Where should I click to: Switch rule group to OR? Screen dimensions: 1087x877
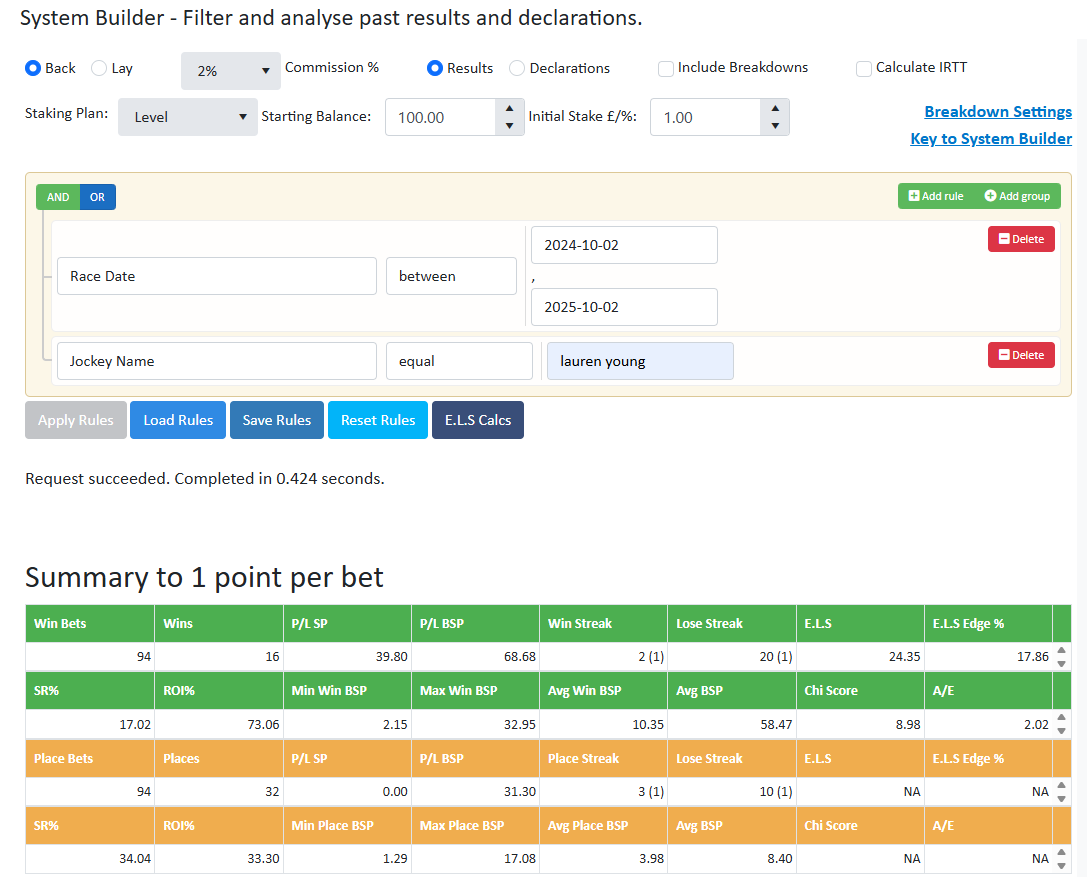pyautogui.click(x=97, y=197)
